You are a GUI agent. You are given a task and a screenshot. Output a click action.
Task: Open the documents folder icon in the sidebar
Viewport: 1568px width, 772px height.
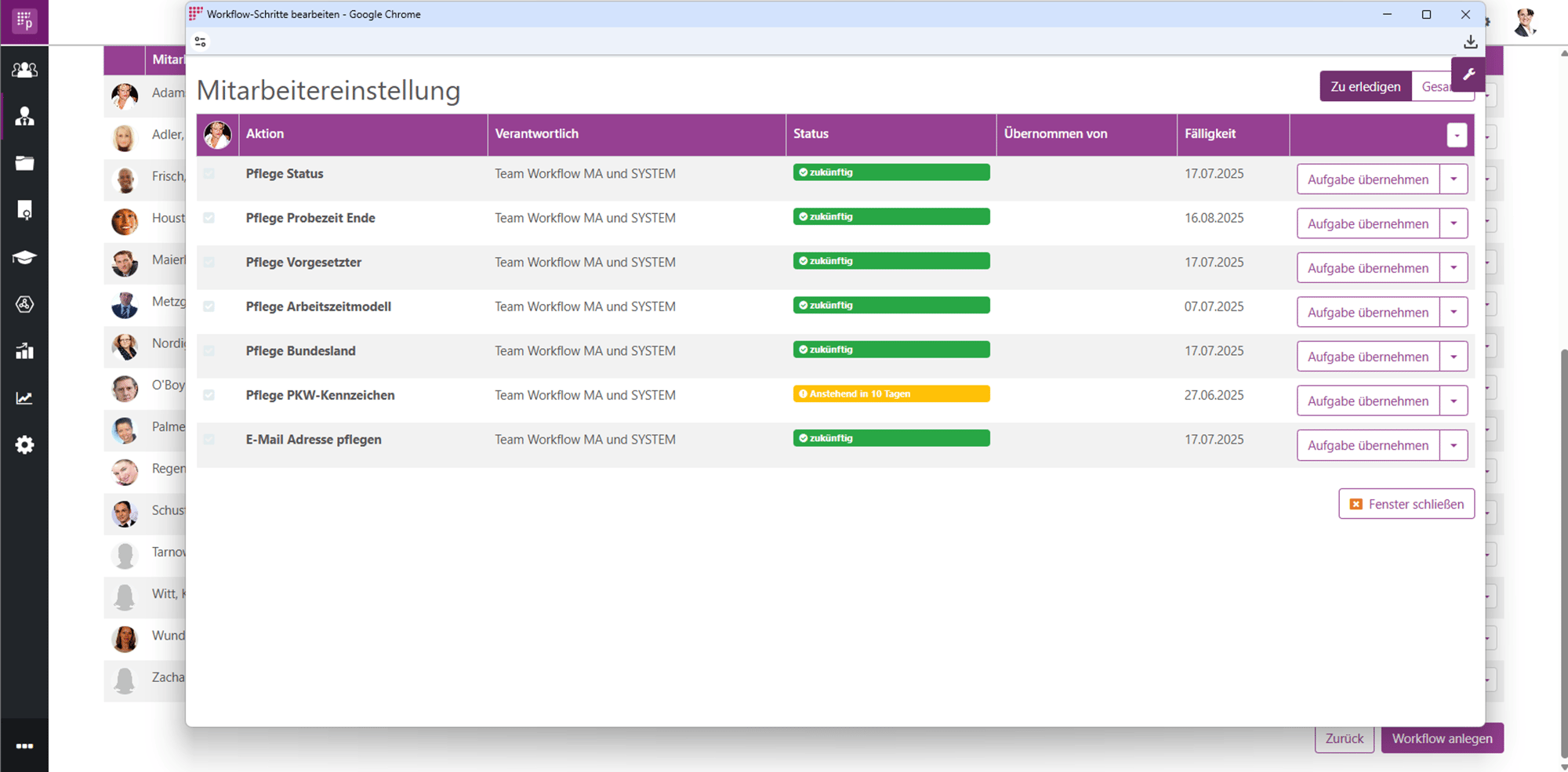(x=24, y=163)
